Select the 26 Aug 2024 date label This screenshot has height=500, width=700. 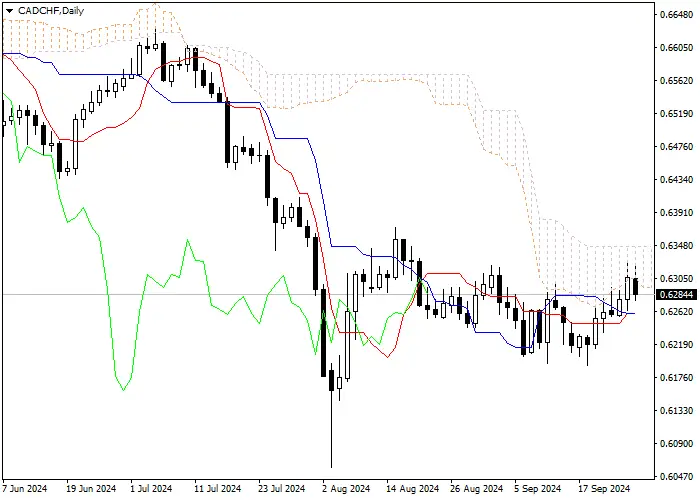tap(476, 489)
